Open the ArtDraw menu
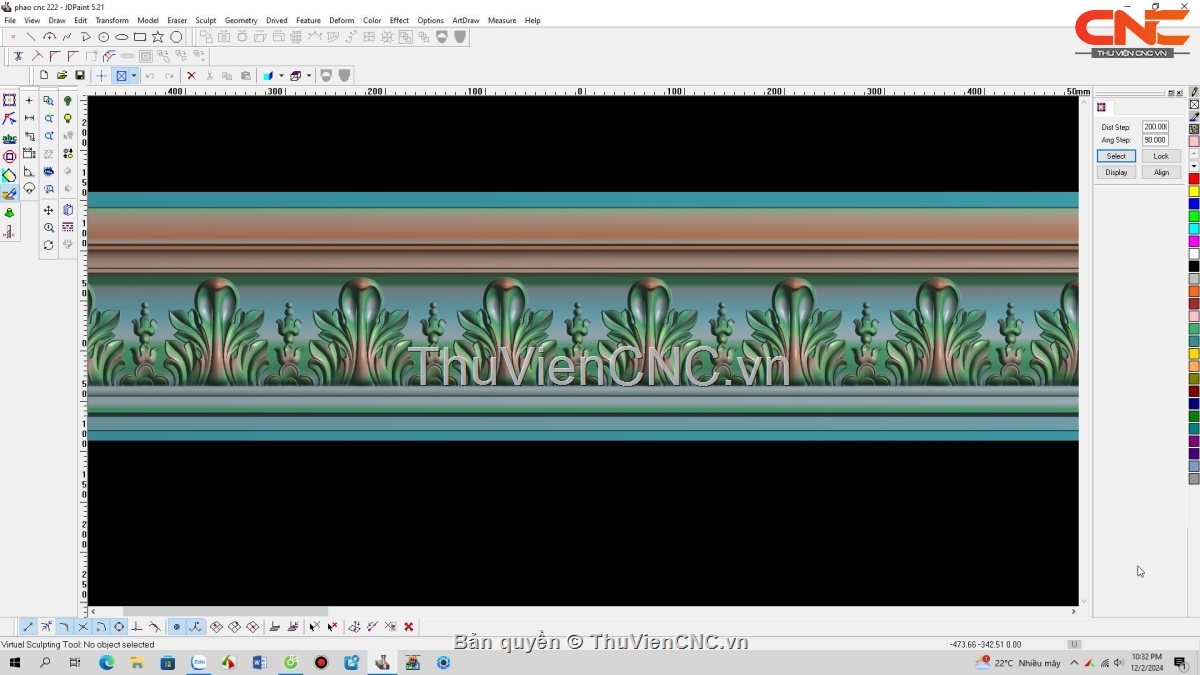Viewport: 1200px width, 675px height. [x=466, y=20]
